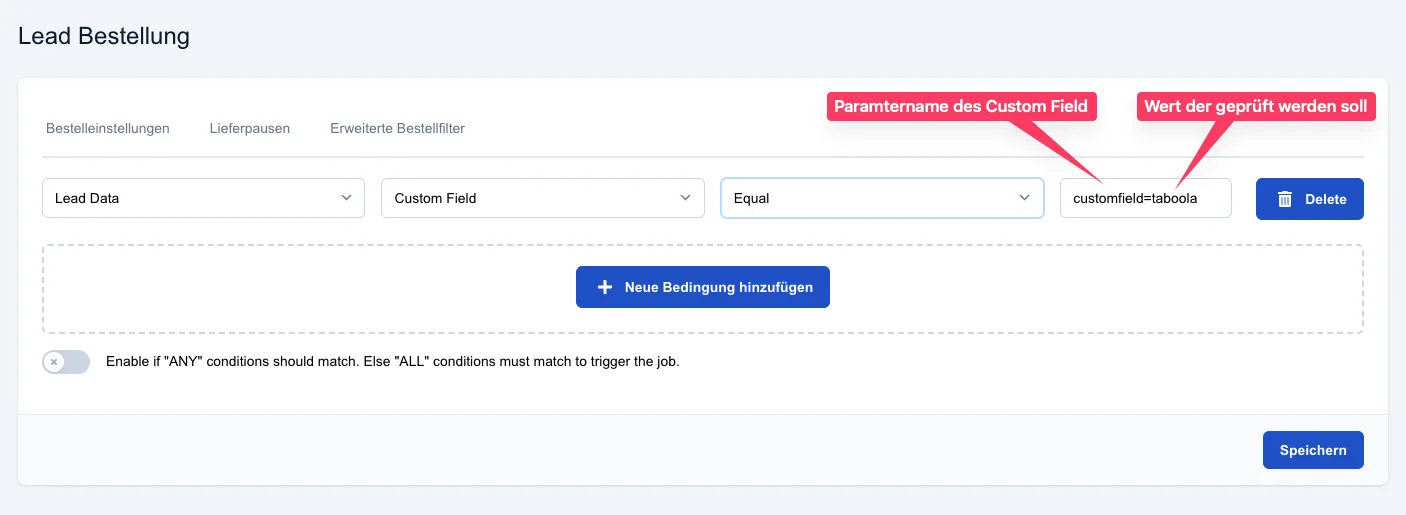Toggle the ANY conditions match switch

(x=66, y=362)
